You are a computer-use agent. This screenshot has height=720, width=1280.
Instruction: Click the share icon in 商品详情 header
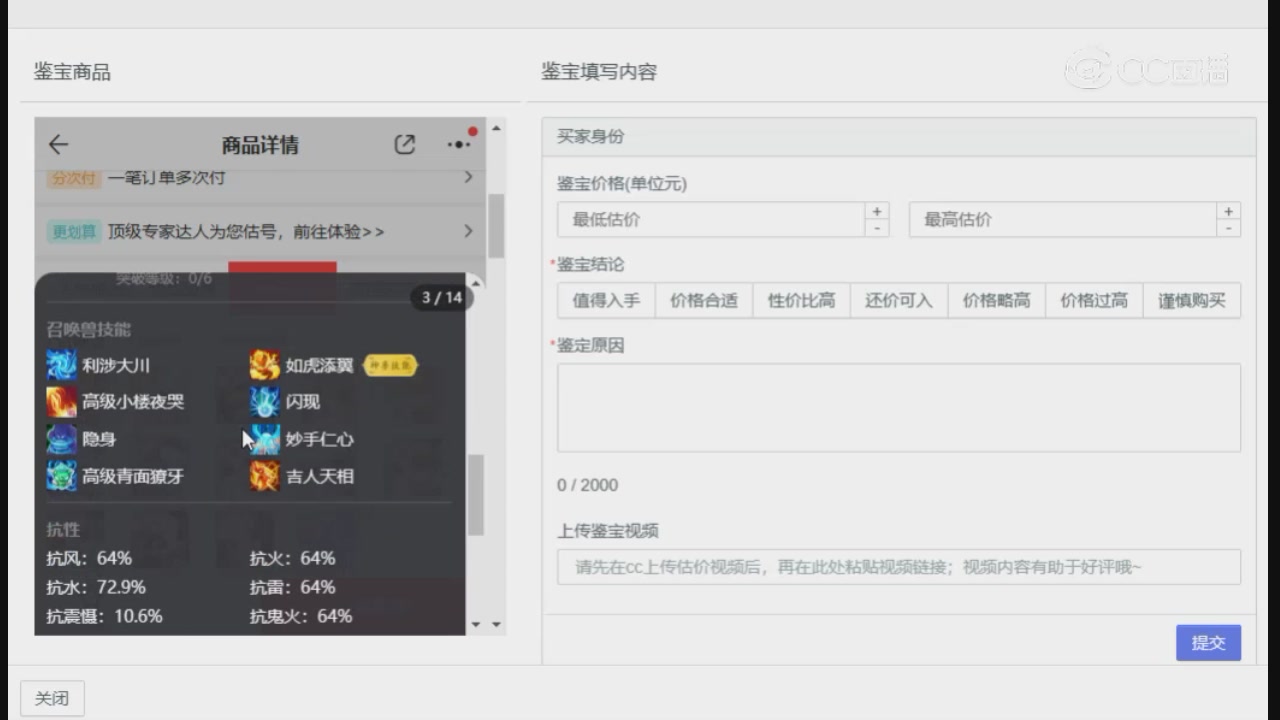coord(404,145)
